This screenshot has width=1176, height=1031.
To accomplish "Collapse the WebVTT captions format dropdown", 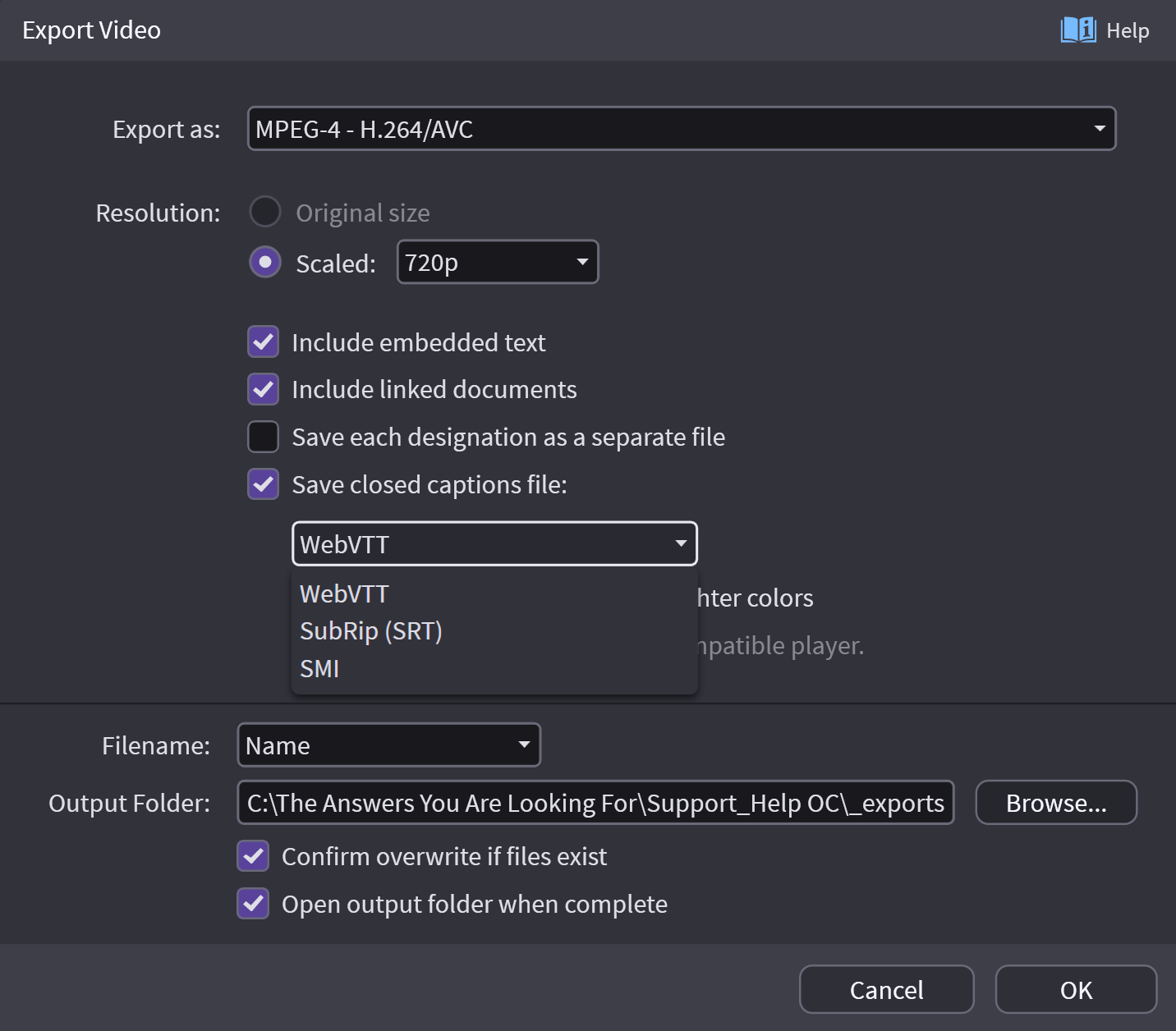I will click(x=494, y=544).
